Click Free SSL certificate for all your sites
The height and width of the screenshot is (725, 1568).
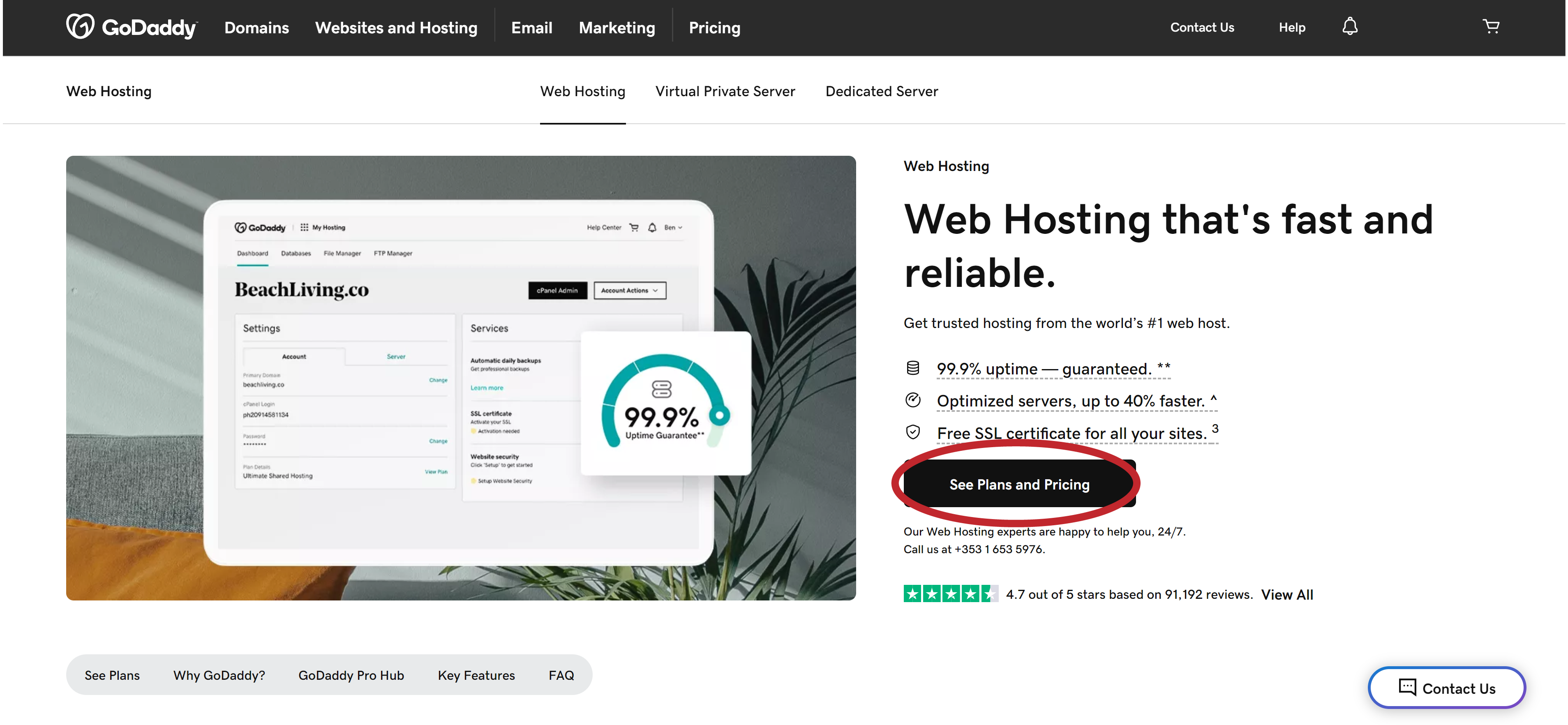[1077, 433]
